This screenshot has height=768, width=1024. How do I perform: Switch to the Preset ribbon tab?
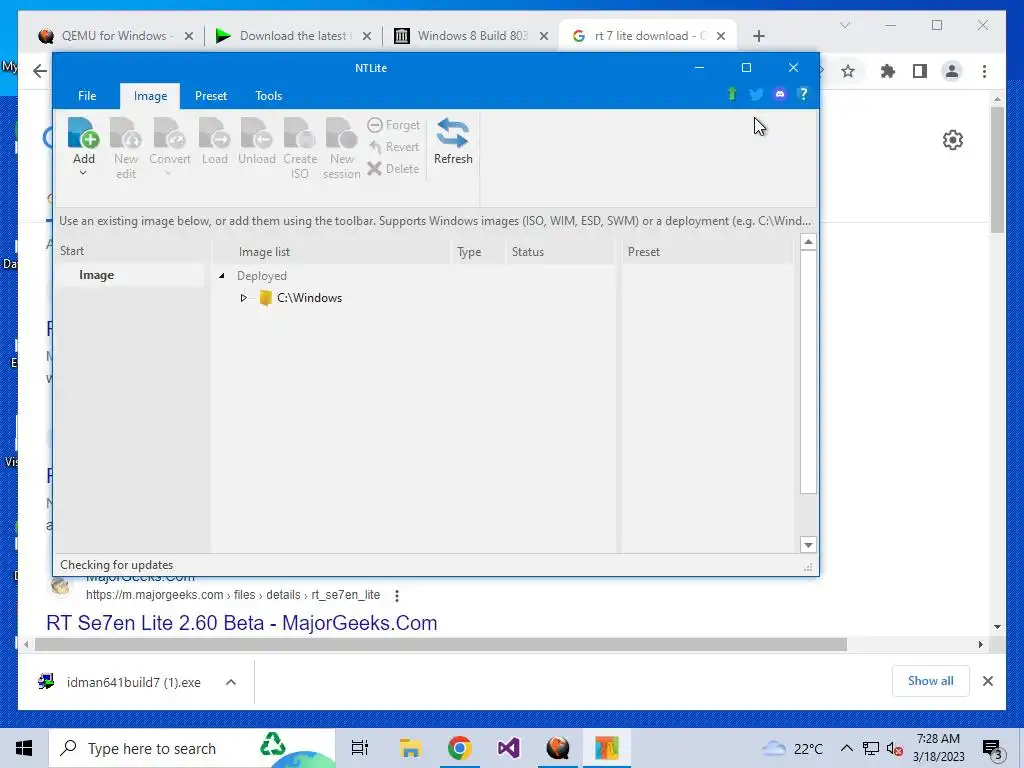[x=211, y=96]
